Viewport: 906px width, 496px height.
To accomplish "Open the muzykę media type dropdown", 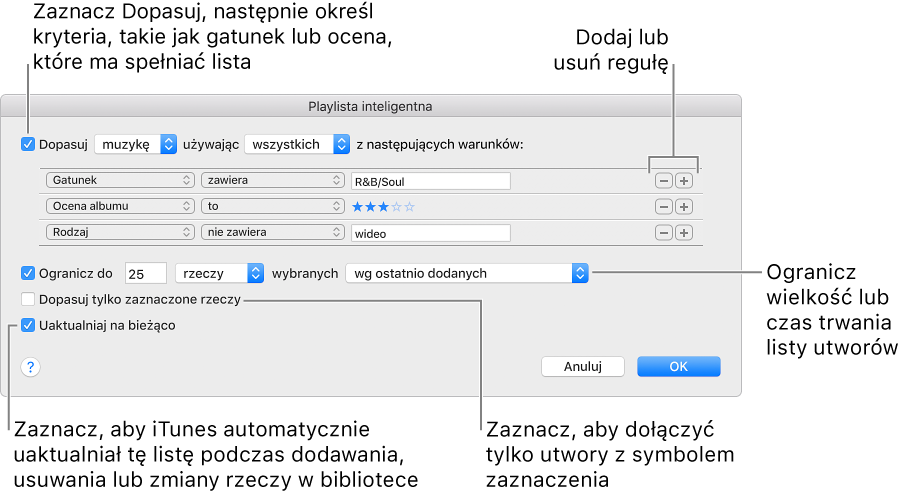I will point(135,144).
